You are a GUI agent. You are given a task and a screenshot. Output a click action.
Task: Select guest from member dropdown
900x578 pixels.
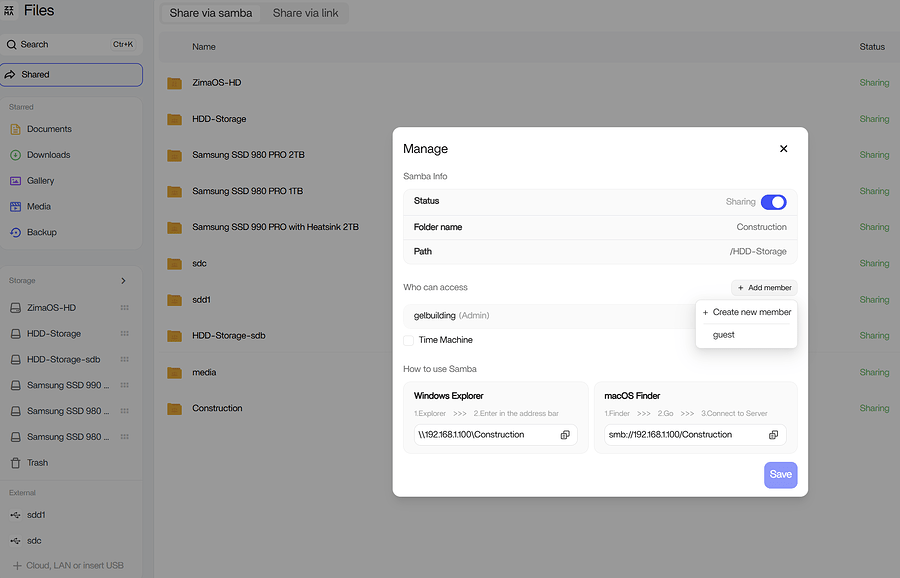point(723,335)
